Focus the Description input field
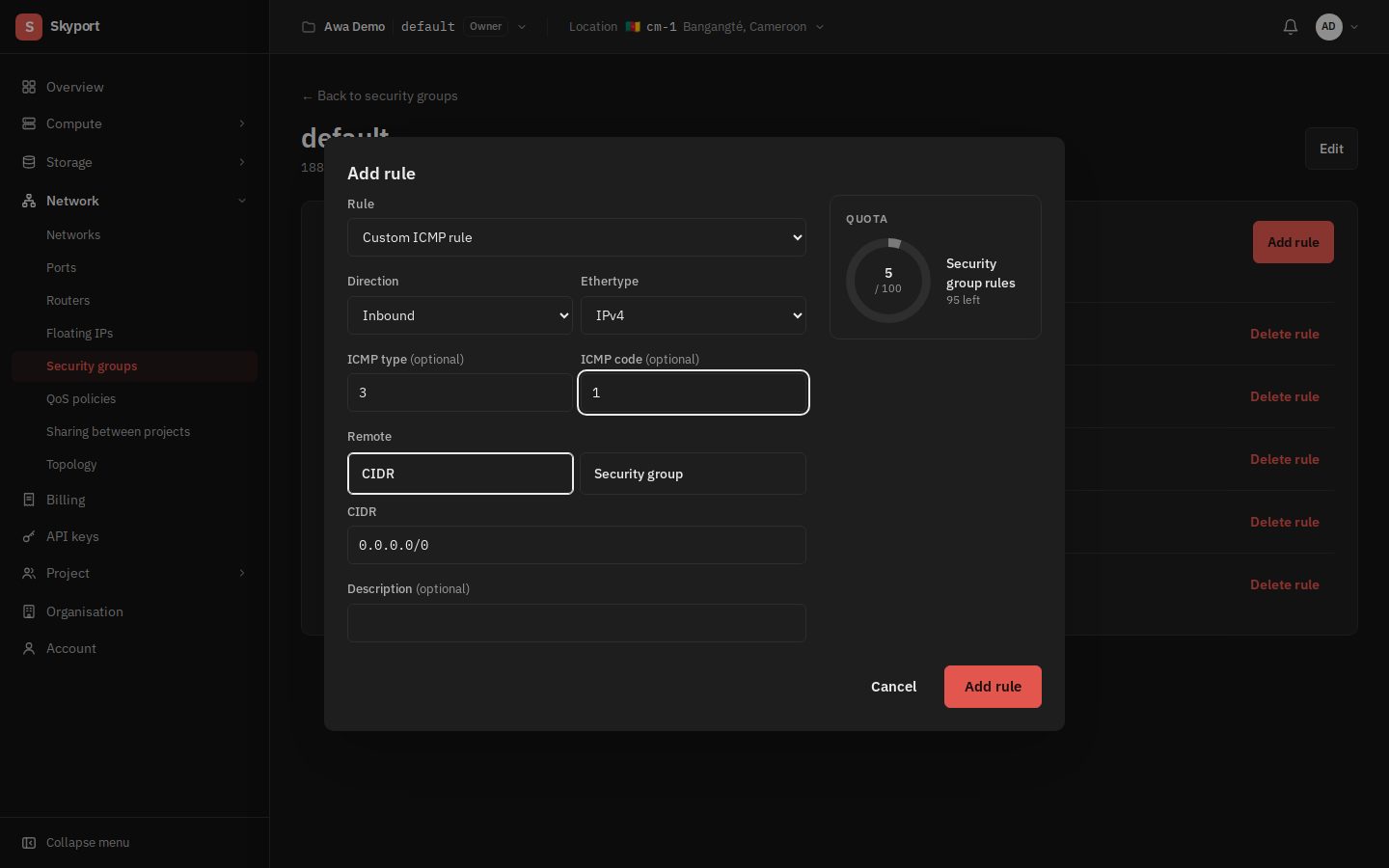This screenshot has width=1389, height=868. (577, 623)
